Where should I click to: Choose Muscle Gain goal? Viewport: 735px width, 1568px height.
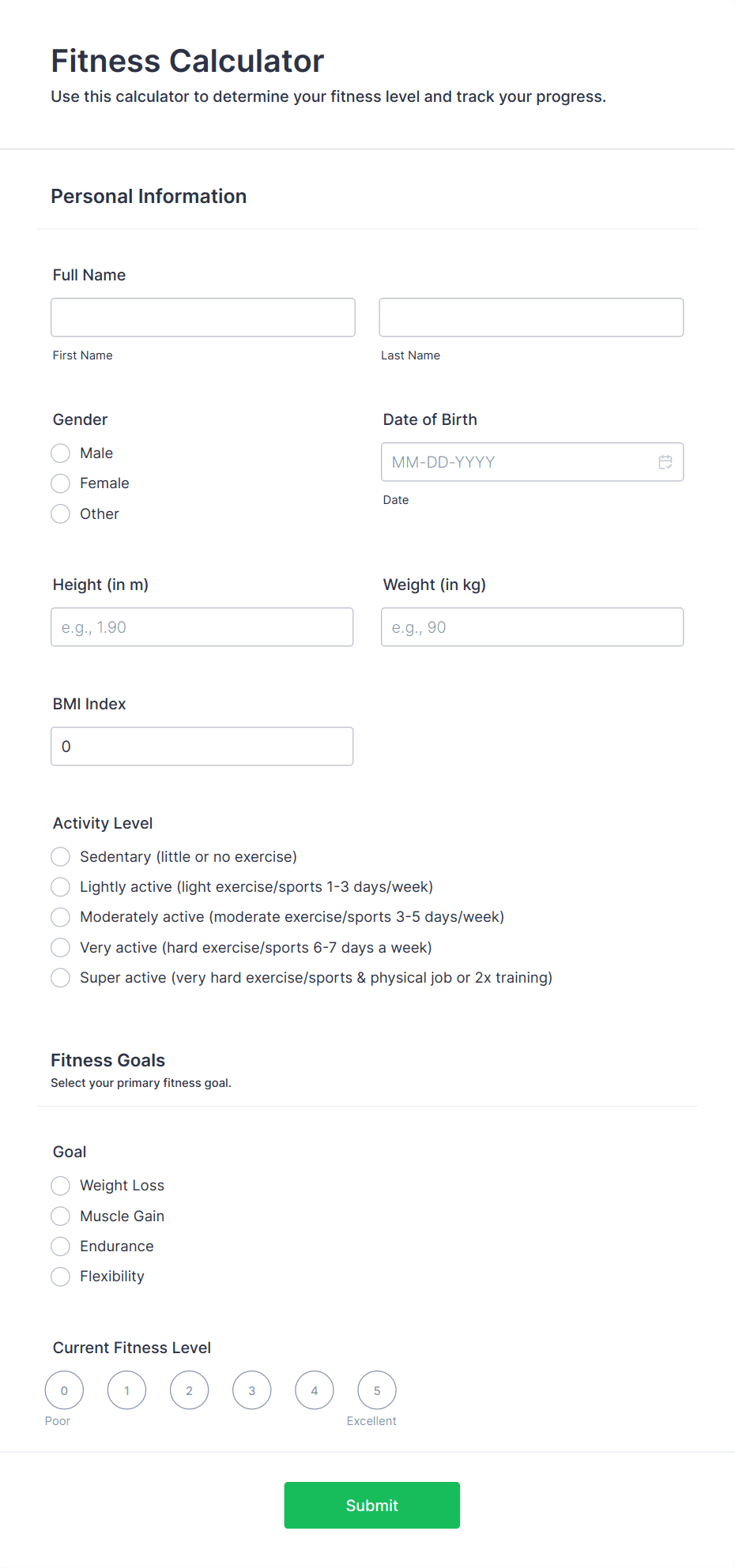(61, 1216)
